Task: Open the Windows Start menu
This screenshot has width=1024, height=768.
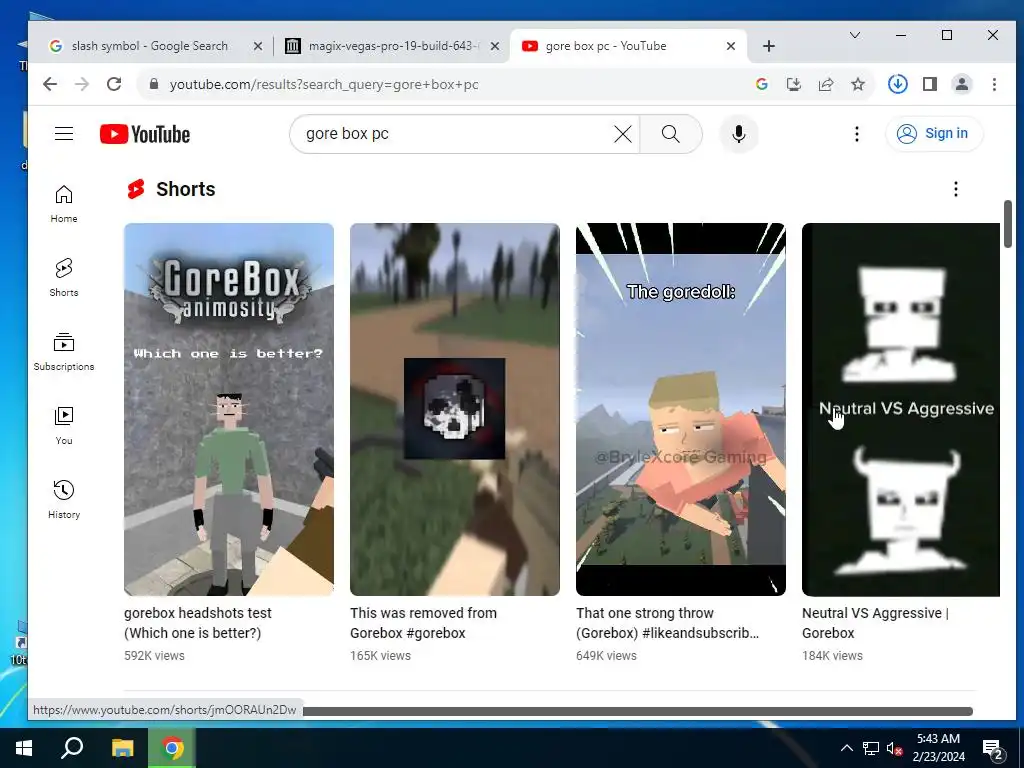Action: (x=24, y=748)
